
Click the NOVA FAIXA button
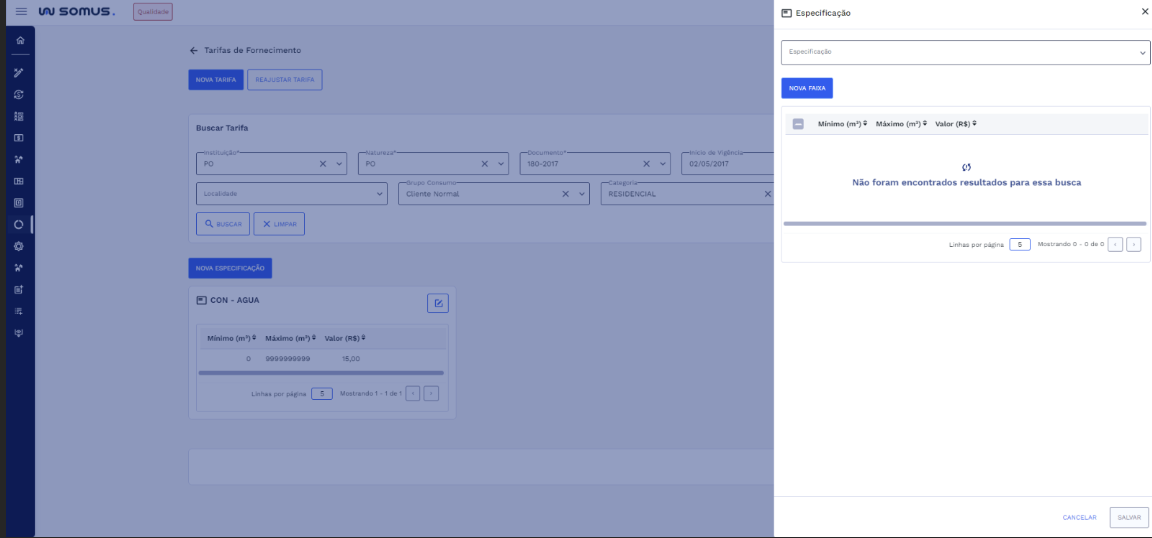click(x=806, y=88)
